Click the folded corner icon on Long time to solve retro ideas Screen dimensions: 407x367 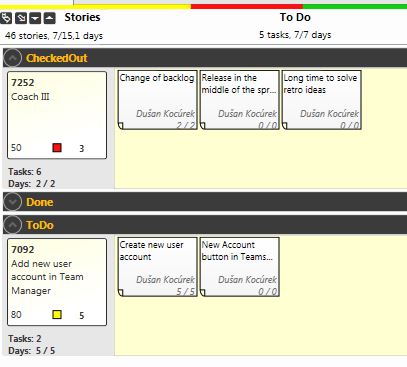pyautogui.click(x=285, y=125)
